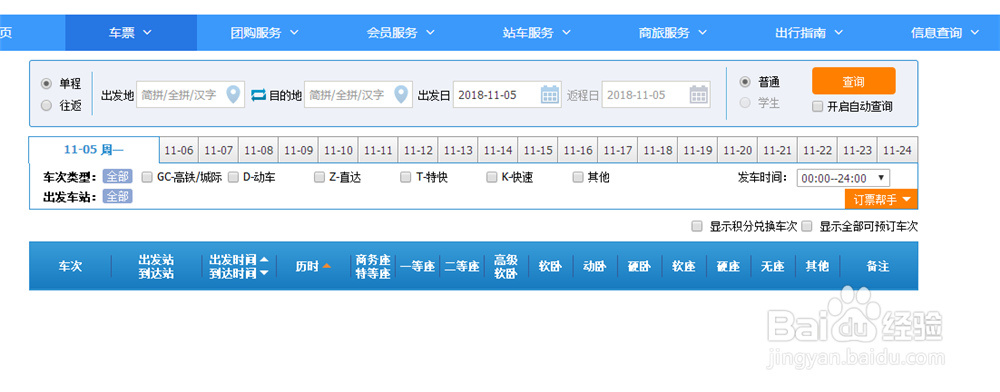Screen dimensions: 1000x392
Task: Click the 硬卧 column header
Action: click(x=640, y=266)
